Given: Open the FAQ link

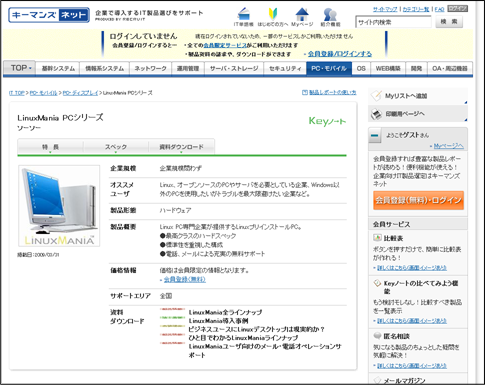Looking at the screenshot, I should point(439,9).
